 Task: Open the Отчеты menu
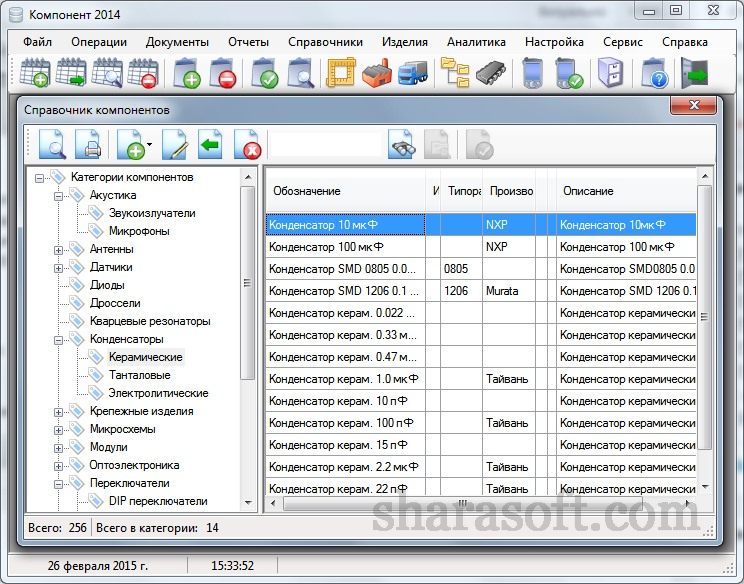point(249,42)
